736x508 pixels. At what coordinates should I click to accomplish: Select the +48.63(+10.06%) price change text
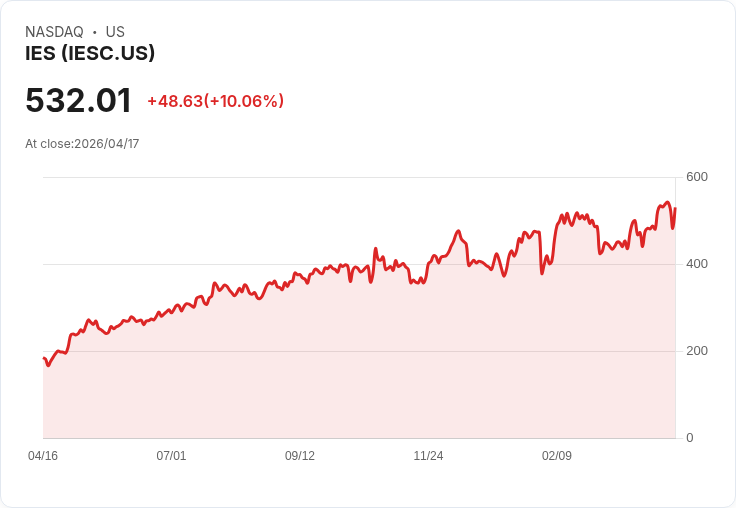(215, 101)
